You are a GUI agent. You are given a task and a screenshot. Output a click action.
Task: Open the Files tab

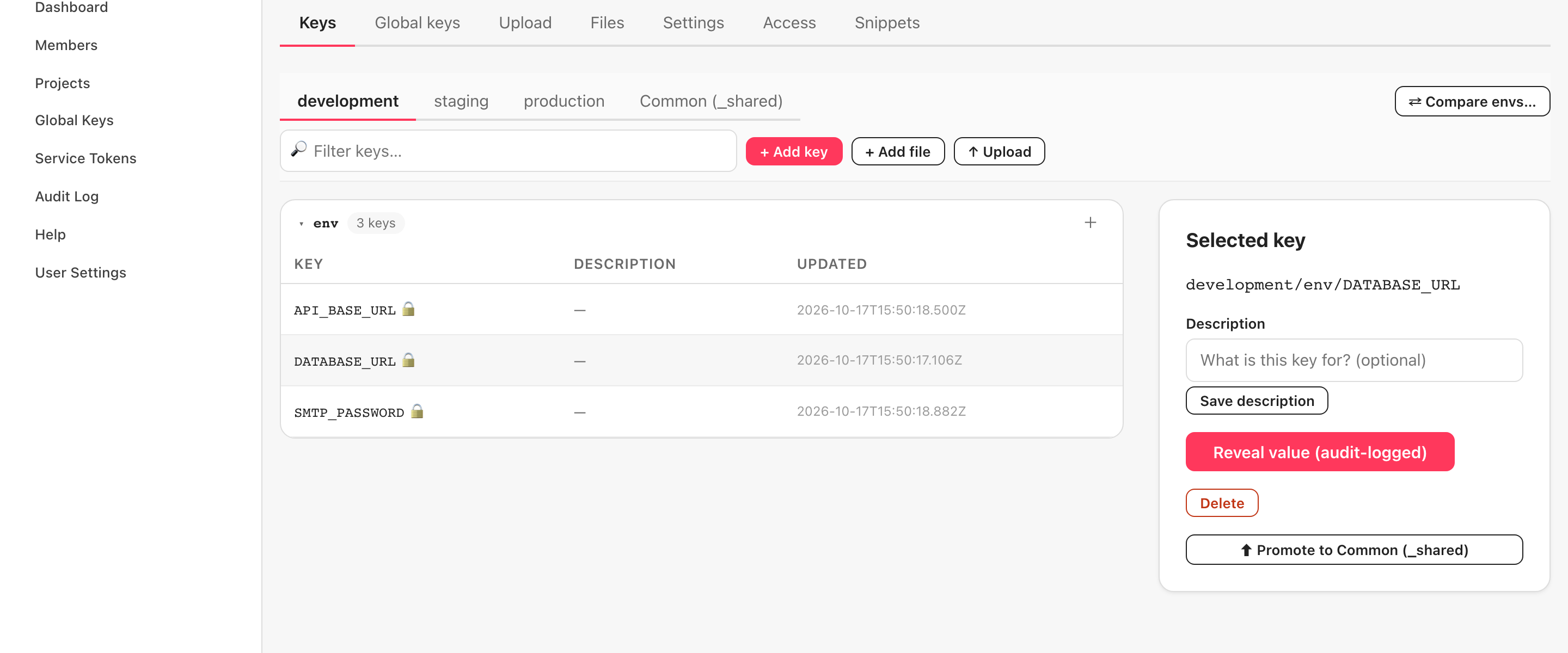607,23
